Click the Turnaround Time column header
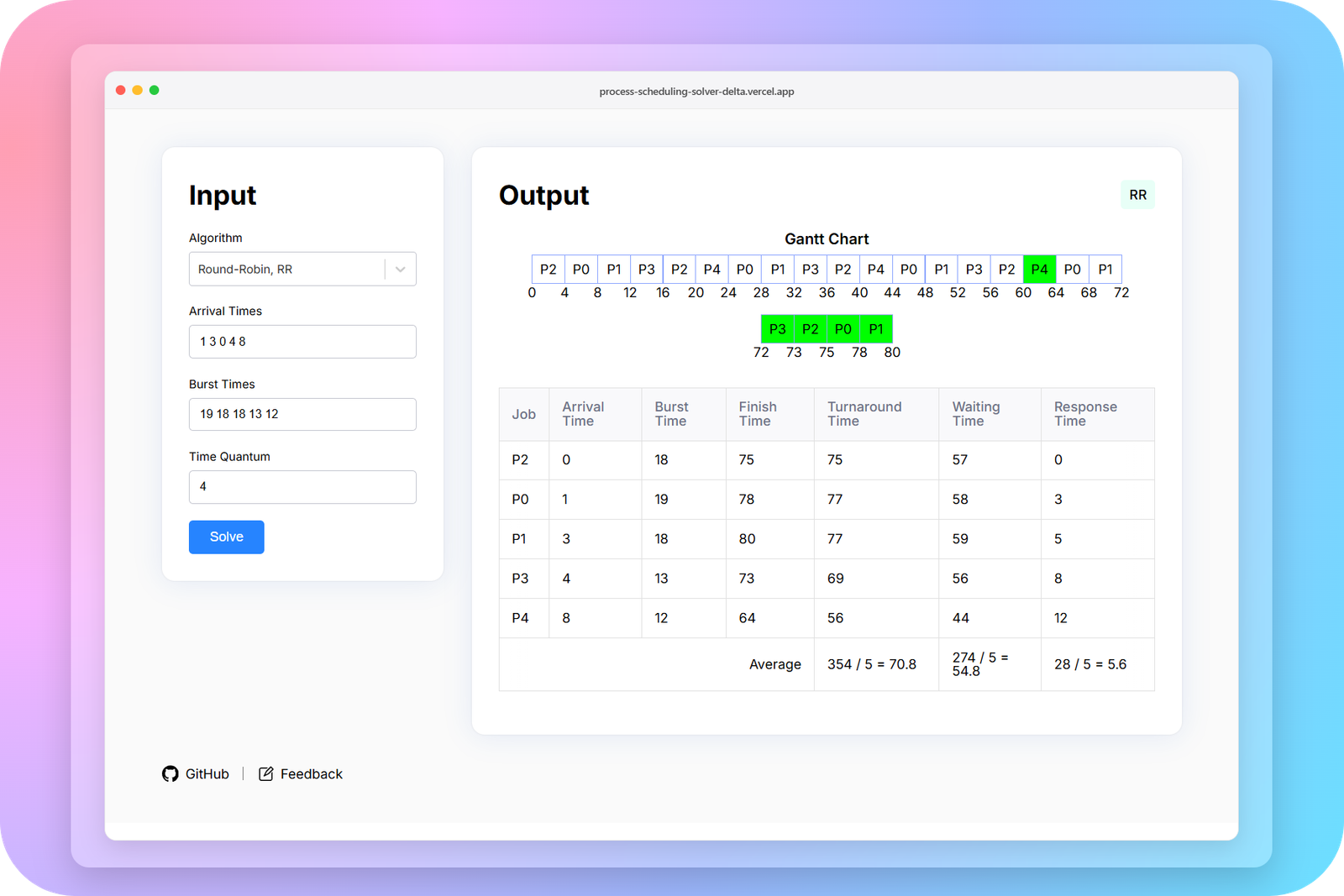 864,414
